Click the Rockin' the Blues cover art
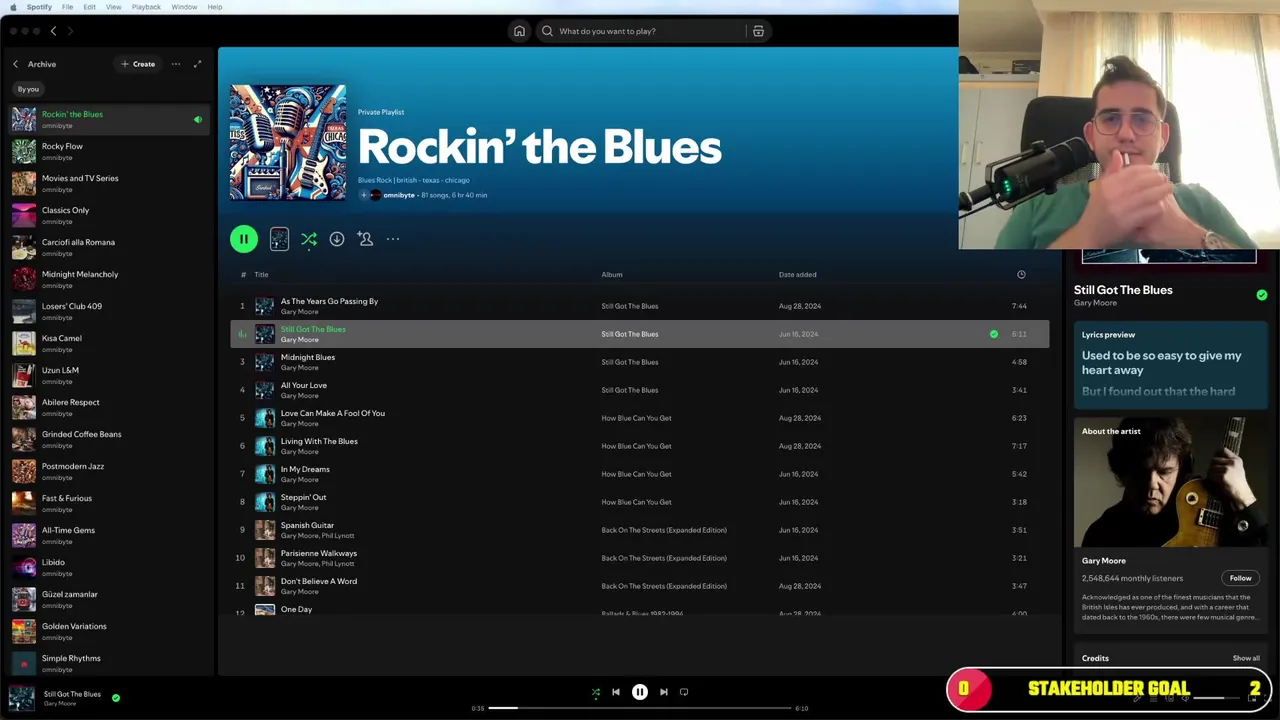Viewport: 1280px width, 720px height. pyautogui.click(x=288, y=143)
